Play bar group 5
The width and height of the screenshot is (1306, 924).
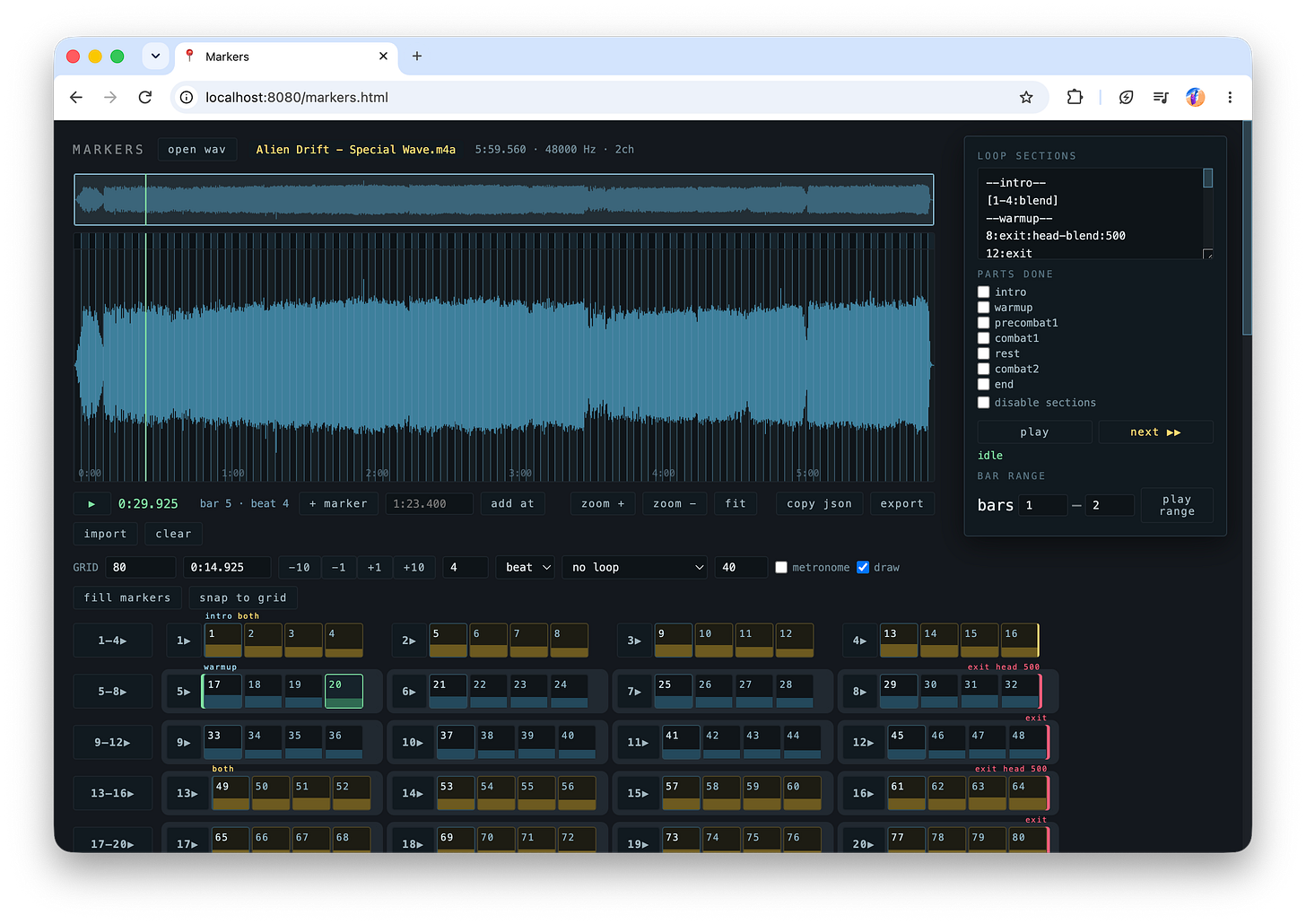[184, 692]
